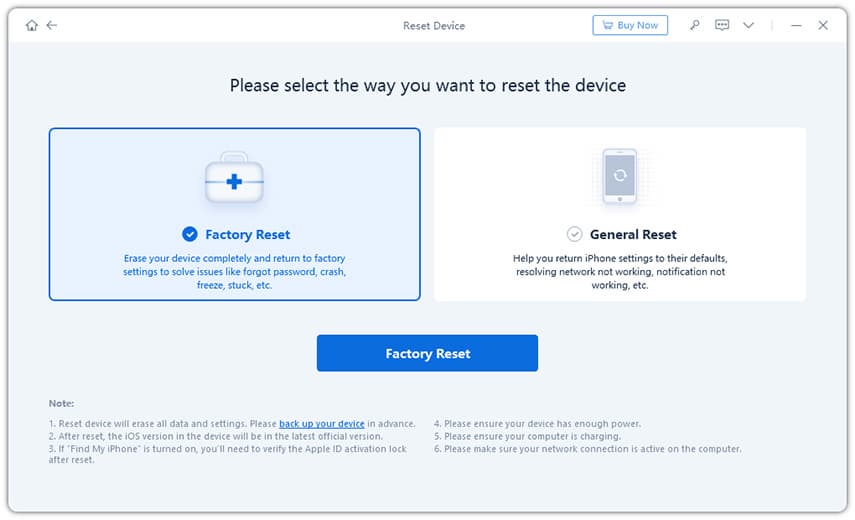Screen dimensions: 855x520
Task: Minimize the Reset Device window
Action: pyautogui.click(x=796, y=25)
